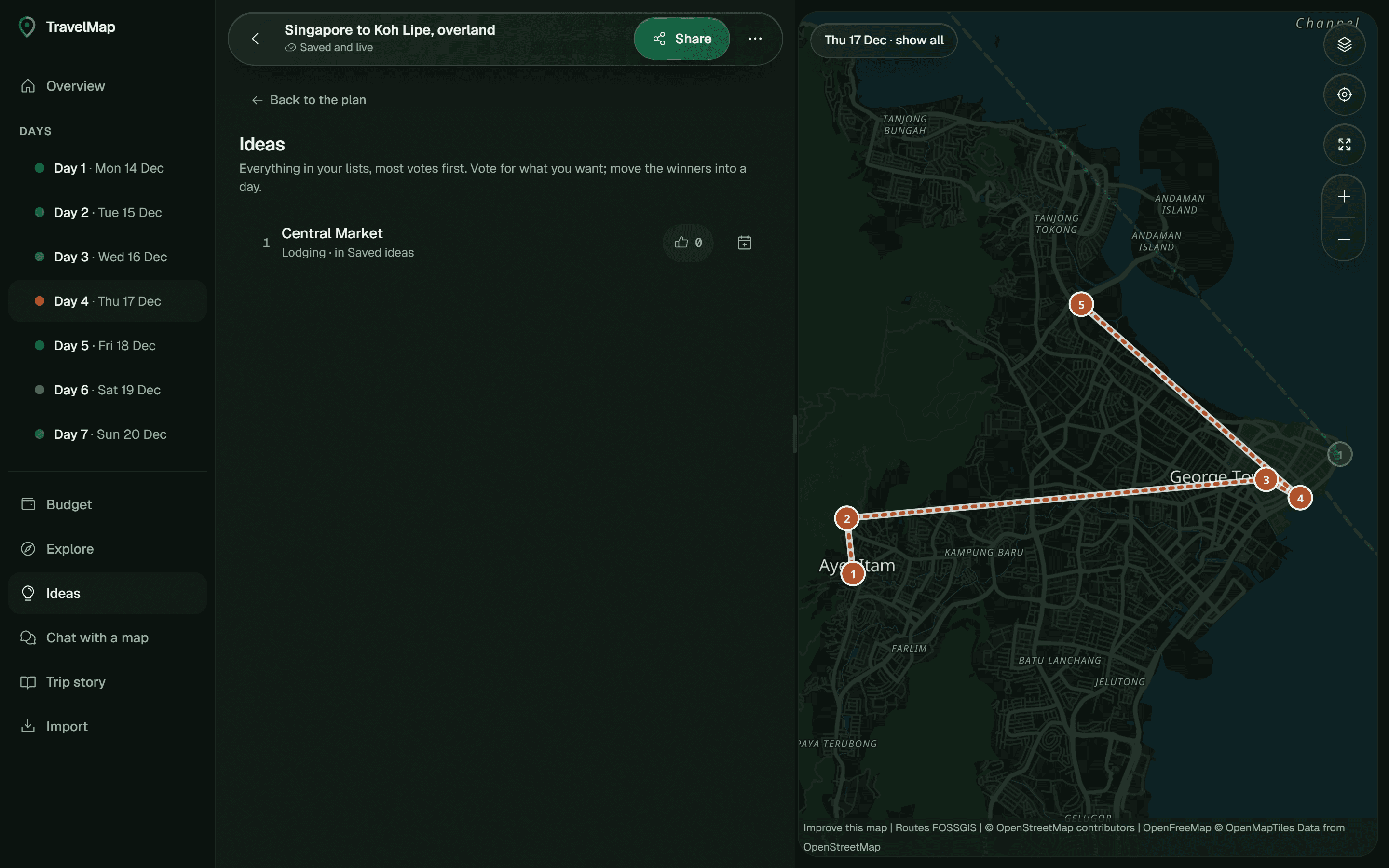Select Day 1 · Mon 14 Dec
This screenshot has height=868, width=1389.
(108, 168)
